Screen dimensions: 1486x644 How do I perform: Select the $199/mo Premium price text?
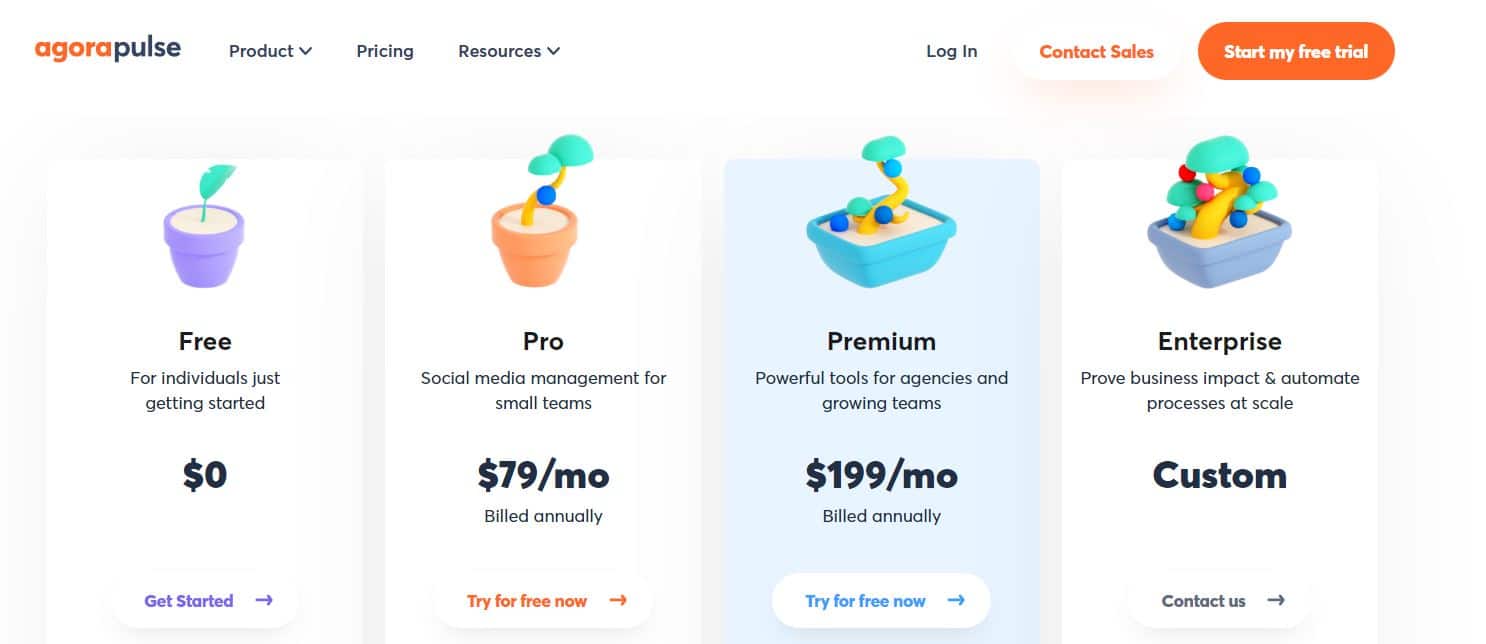[881, 475]
